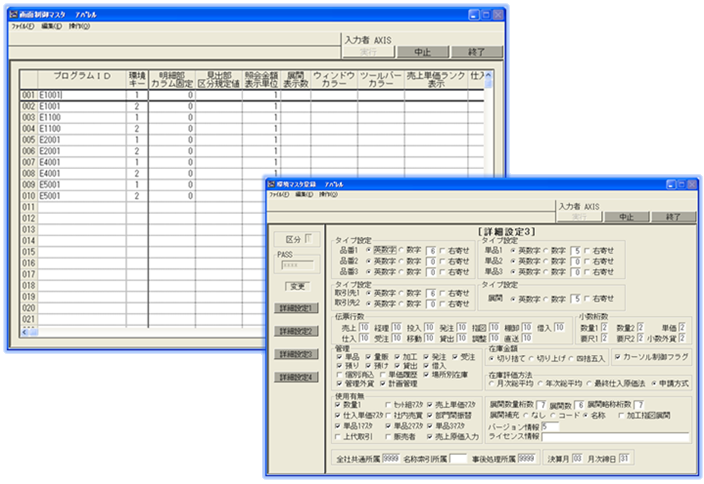704x484 pixels.
Task: Go to the 詳細設定4 page
Action: (295, 376)
